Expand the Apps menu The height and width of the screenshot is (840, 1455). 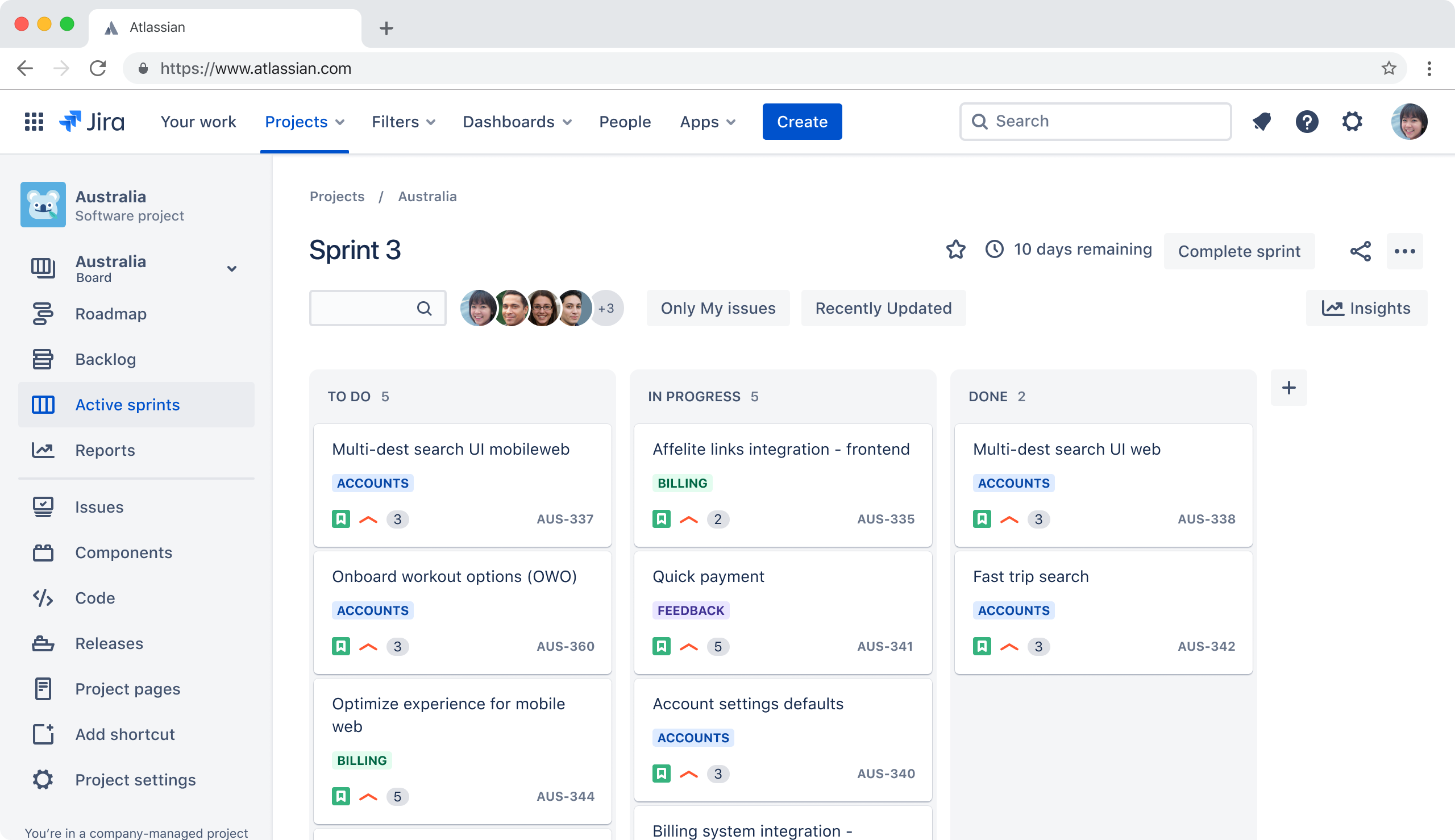coord(707,122)
